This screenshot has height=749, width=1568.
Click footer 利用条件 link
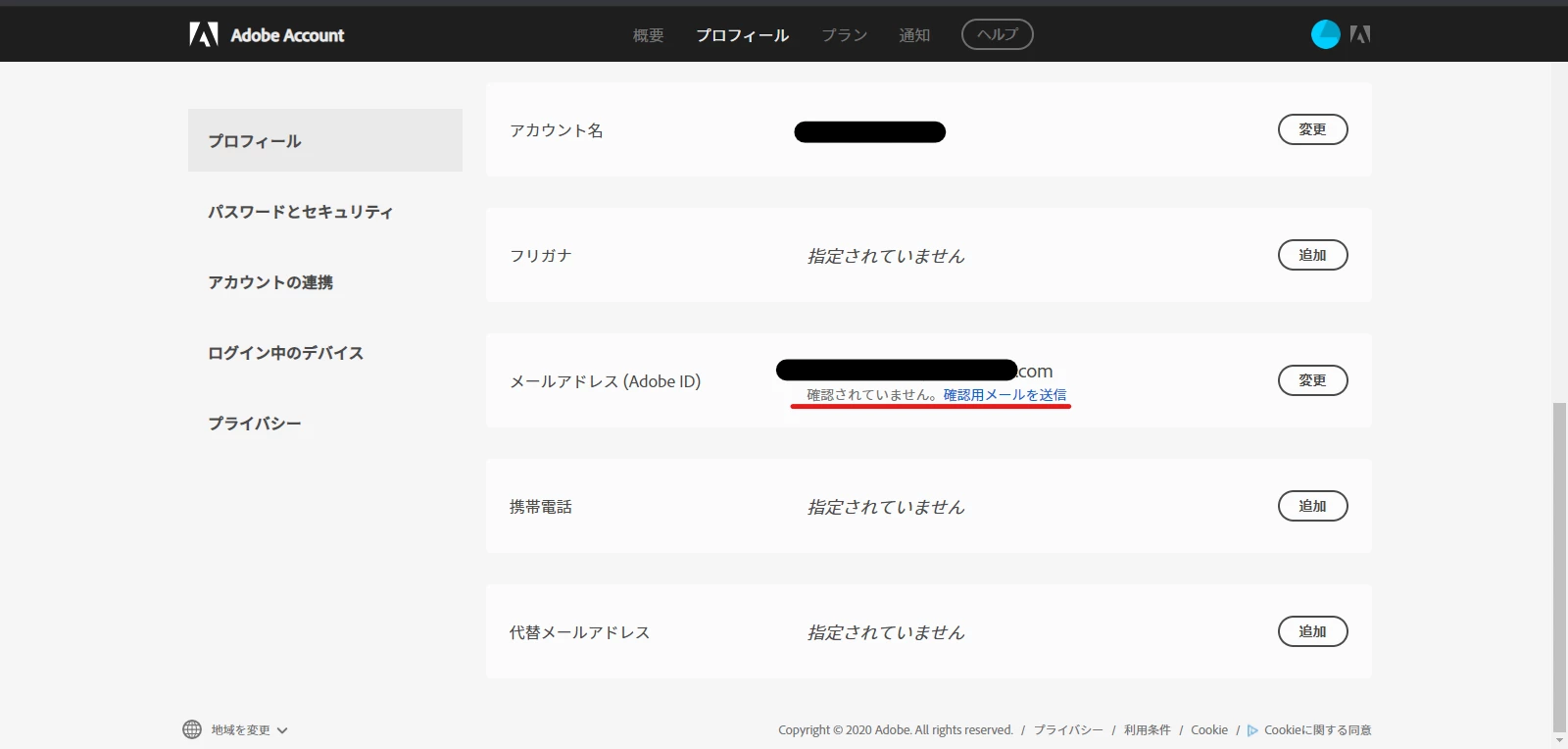(x=1147, y=730)
